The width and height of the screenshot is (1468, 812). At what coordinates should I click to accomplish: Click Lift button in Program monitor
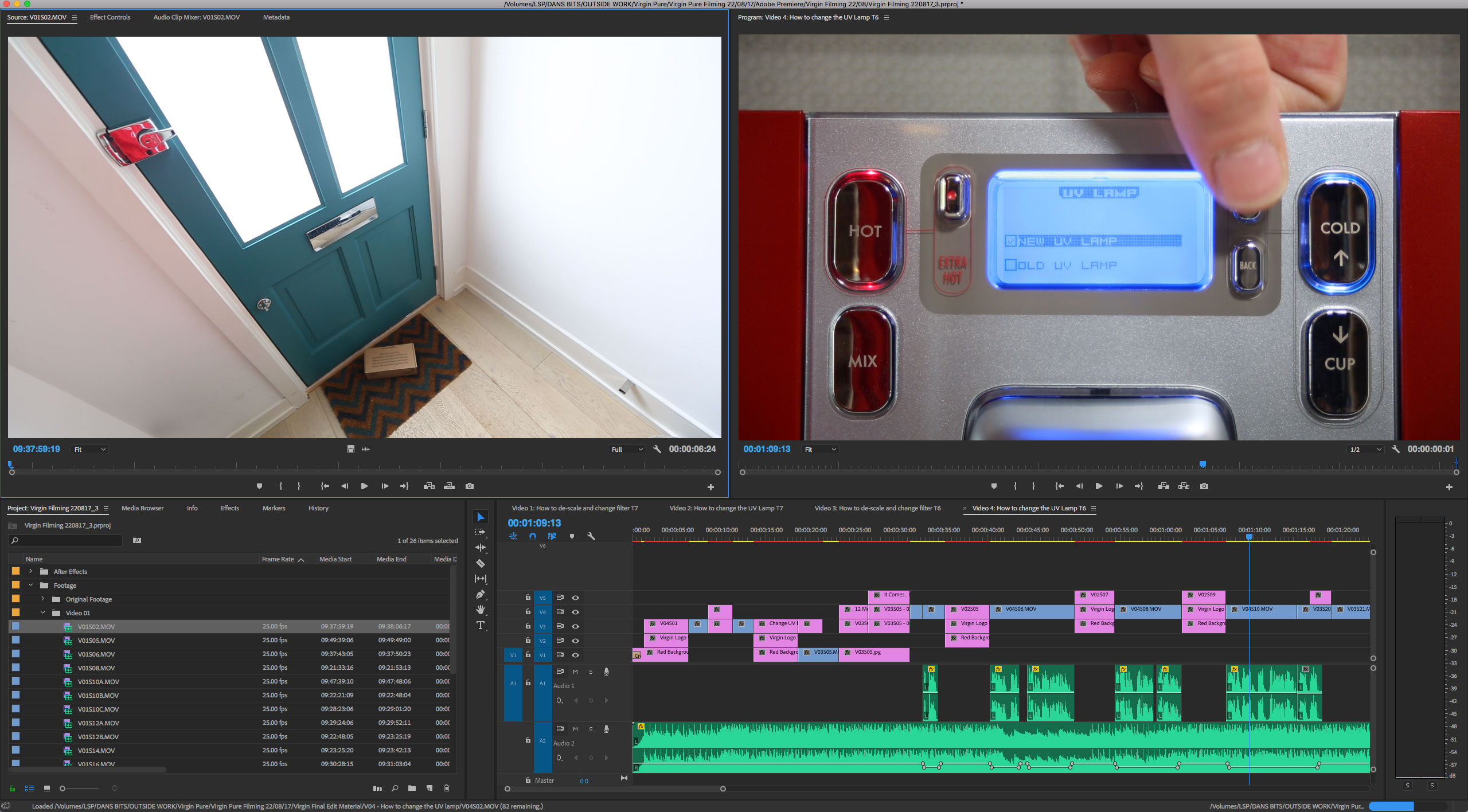1164,486
